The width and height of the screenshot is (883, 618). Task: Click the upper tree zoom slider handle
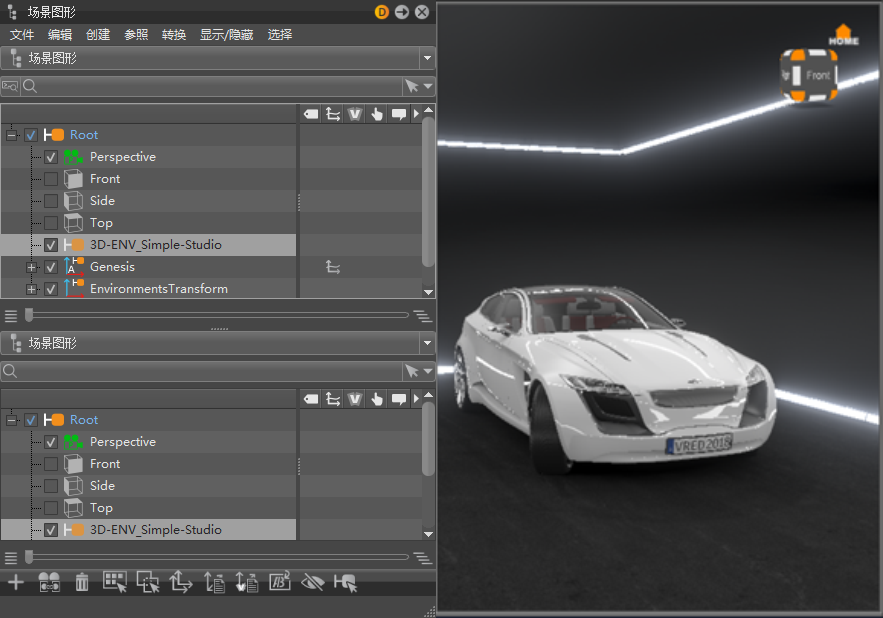click(x=29, y=314)
